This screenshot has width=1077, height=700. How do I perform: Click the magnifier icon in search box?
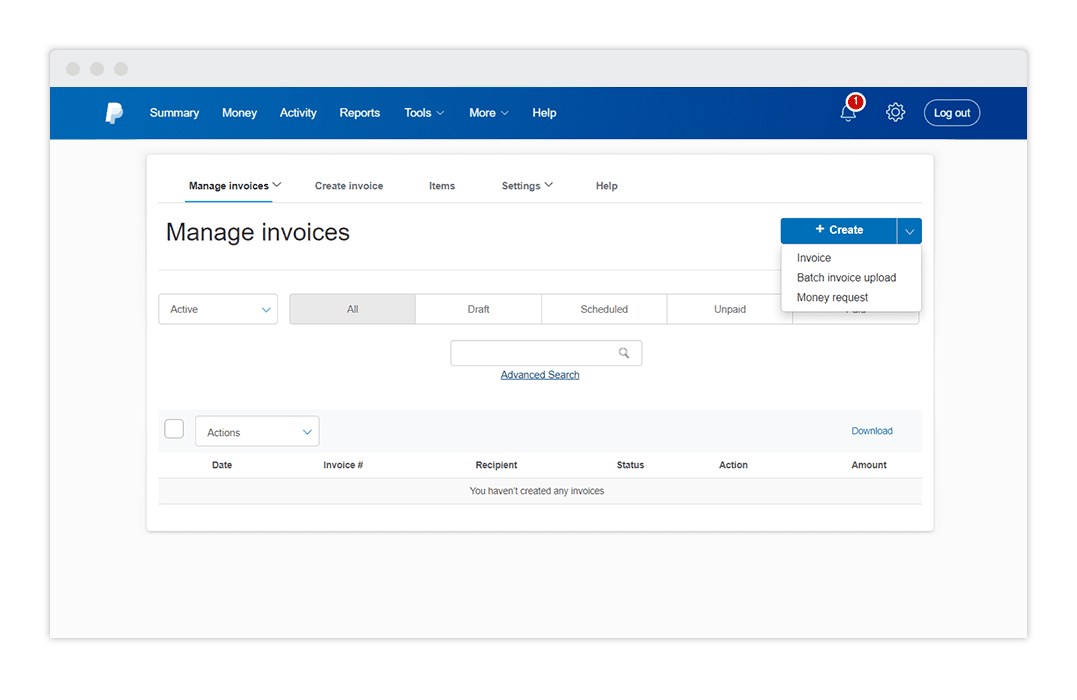(624, 353)
